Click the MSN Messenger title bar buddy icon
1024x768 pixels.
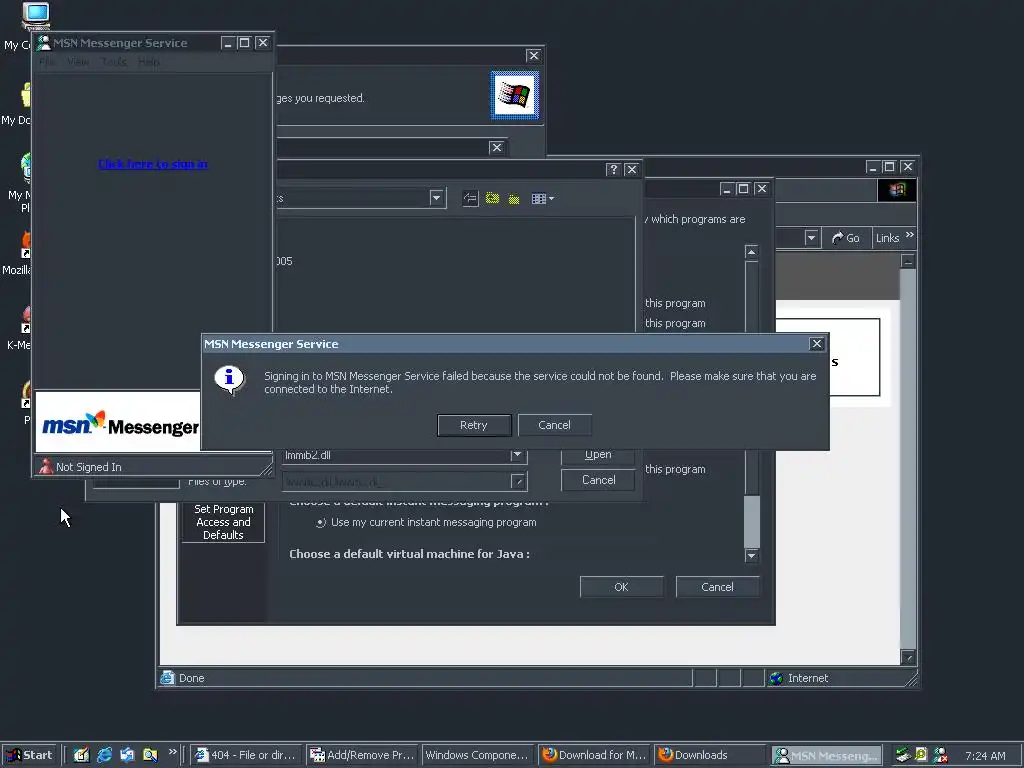click(44, 43)
